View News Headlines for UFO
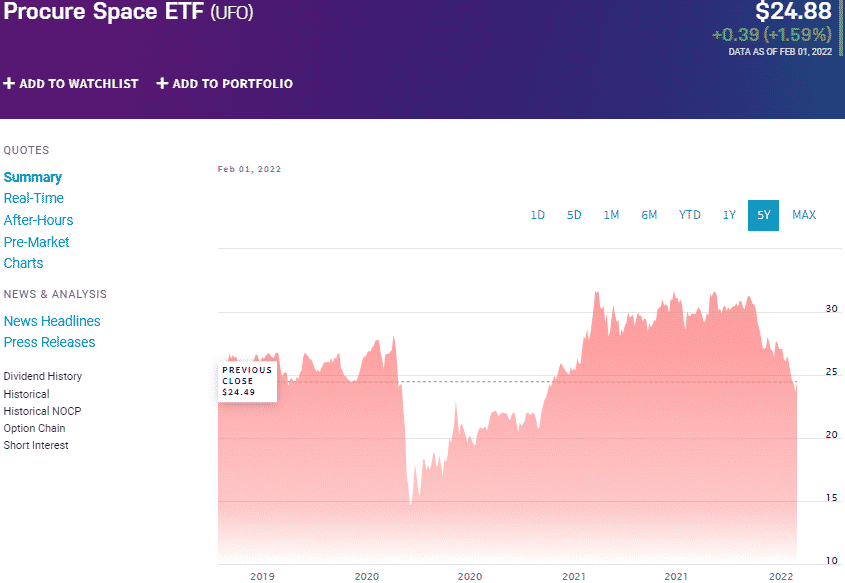Image resolution: width=845 pixels, height=583 pixels. pos(52,321)
